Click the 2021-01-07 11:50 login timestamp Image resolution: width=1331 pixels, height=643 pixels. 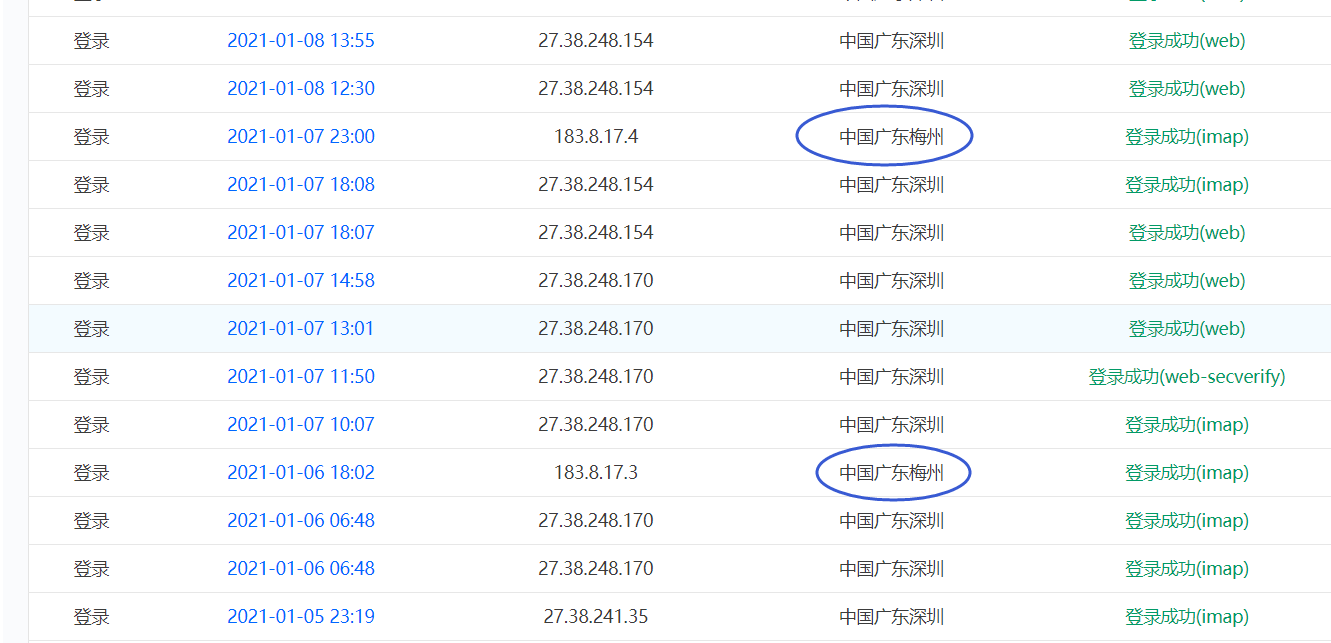[x=301, y=377]
